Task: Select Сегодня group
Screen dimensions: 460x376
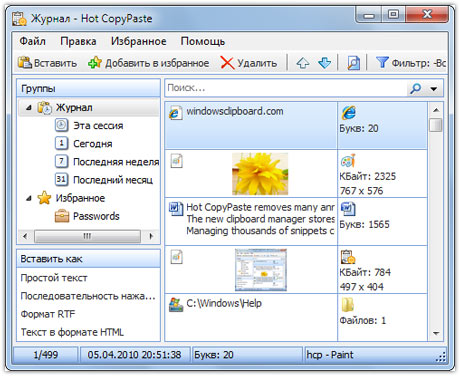Action: point(93,144)
